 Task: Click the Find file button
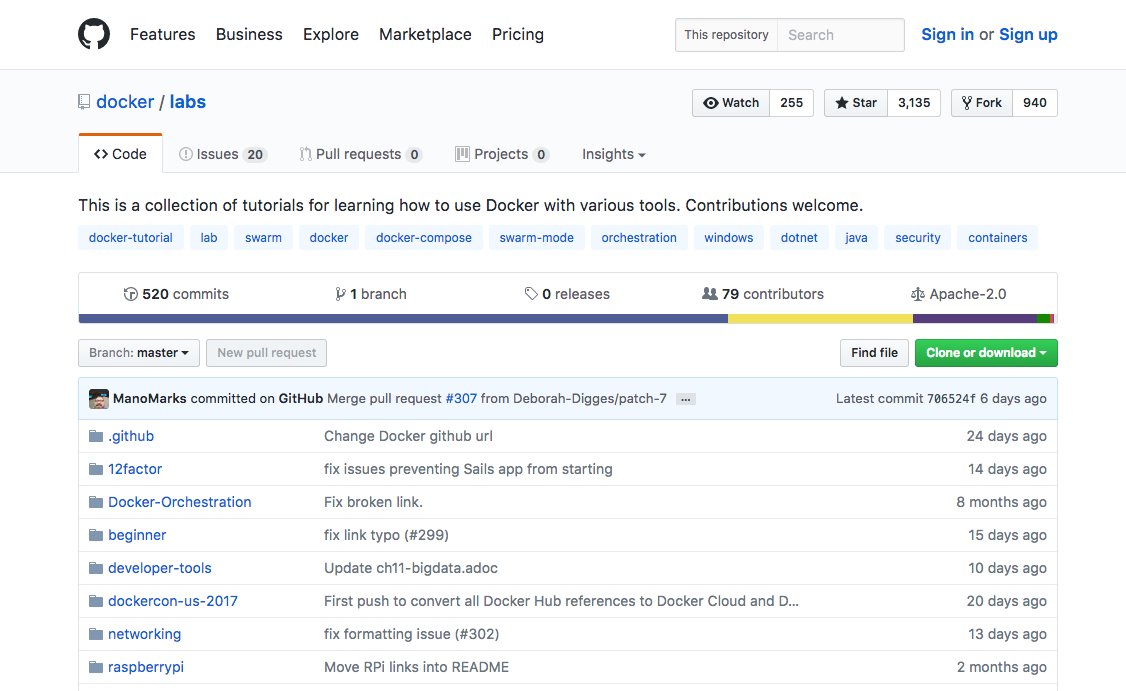coord(874,353)
